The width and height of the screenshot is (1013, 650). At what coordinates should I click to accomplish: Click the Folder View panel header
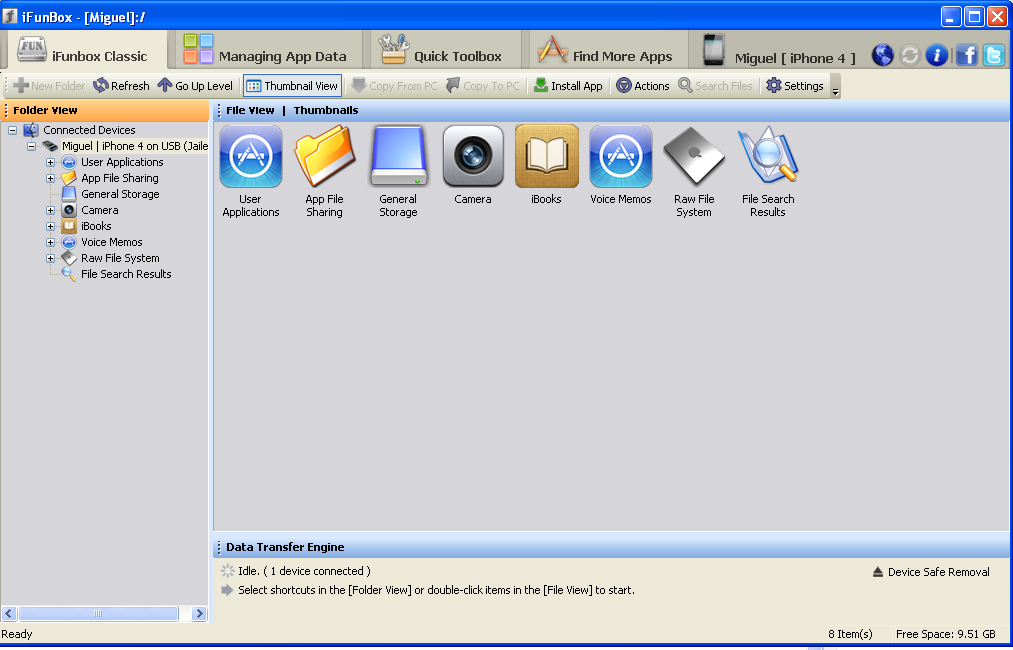point(105,110)
